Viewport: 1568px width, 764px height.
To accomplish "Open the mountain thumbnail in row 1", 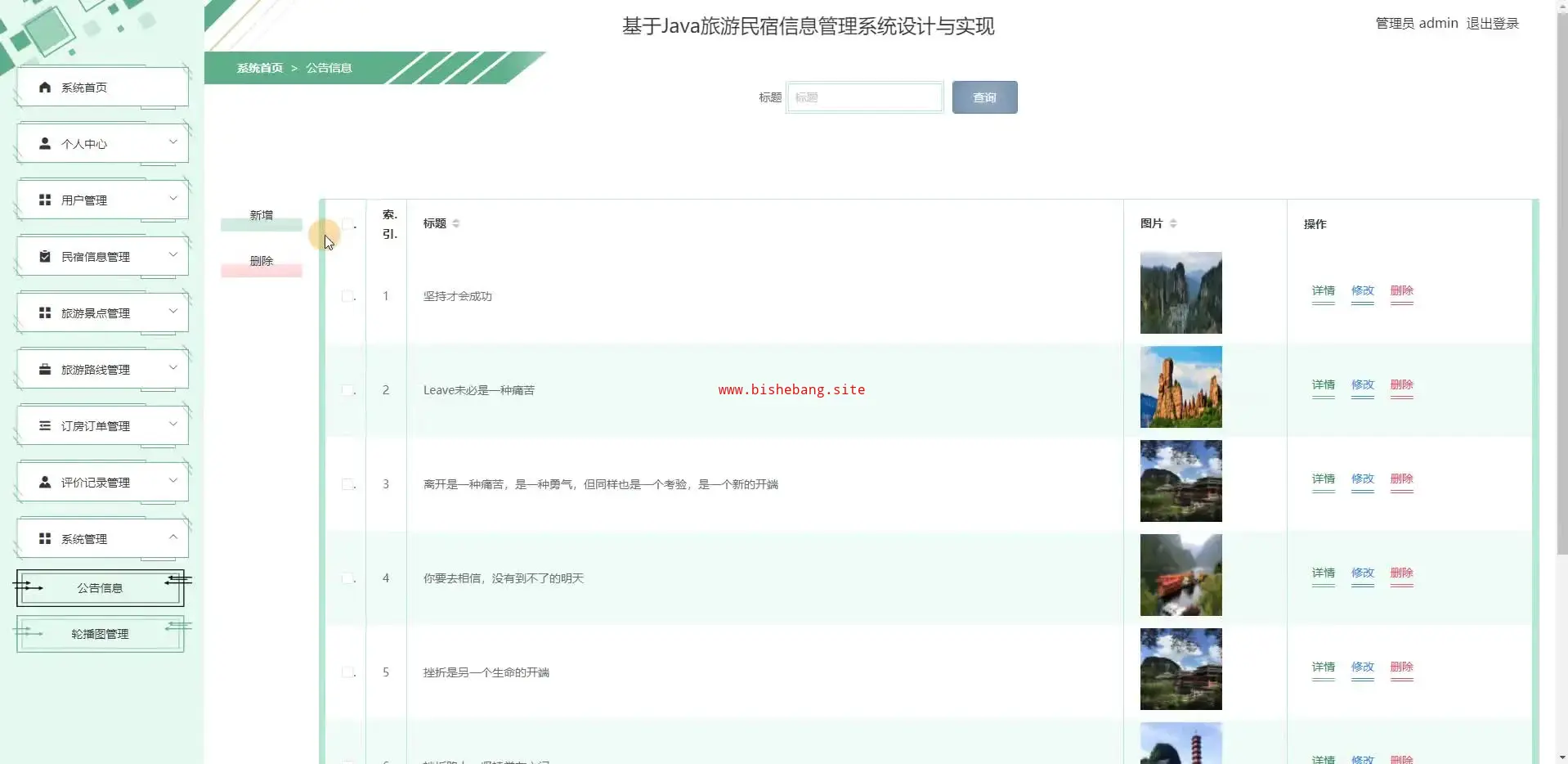I will (x=1181, y=293).
